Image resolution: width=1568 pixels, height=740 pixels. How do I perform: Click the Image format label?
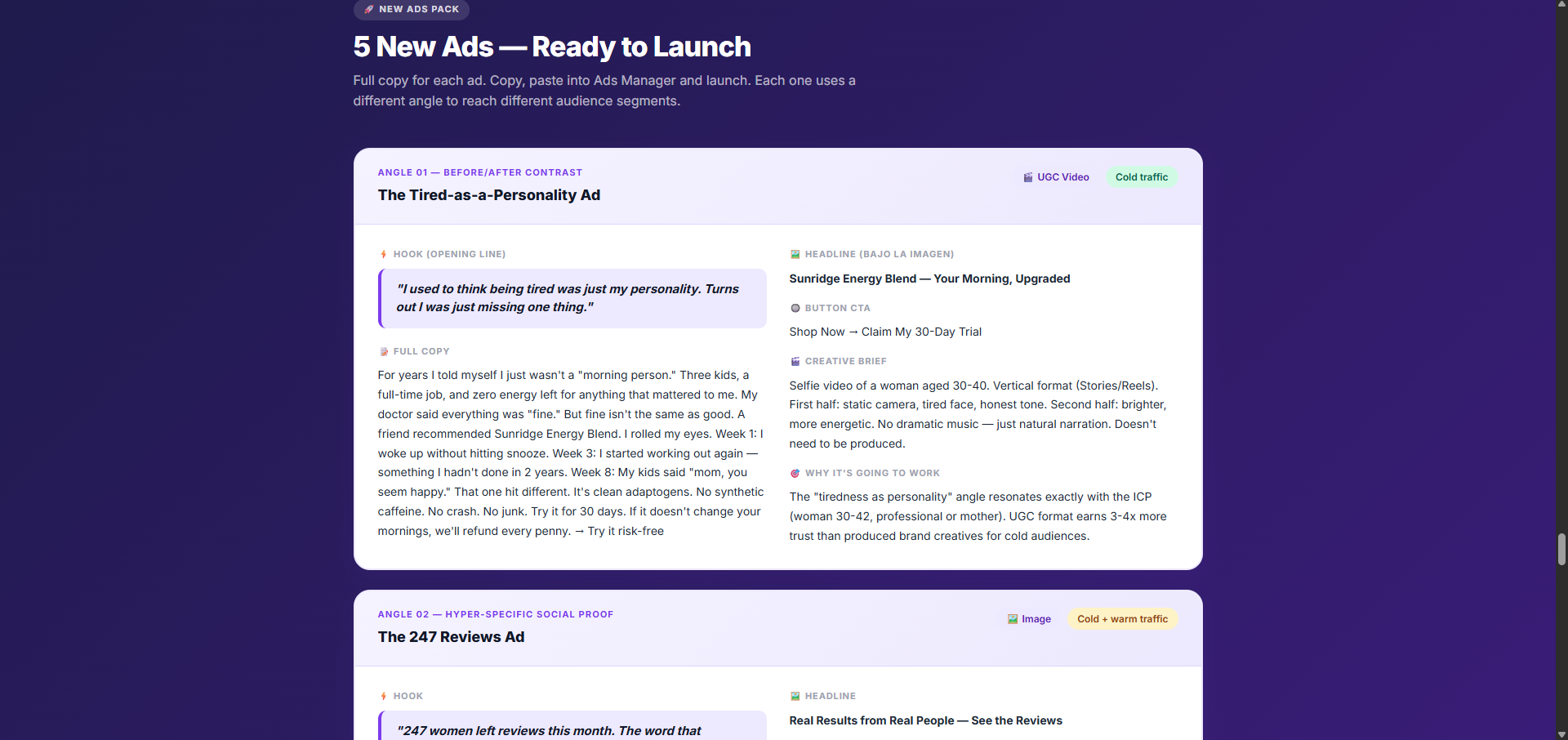(1029, 619)
